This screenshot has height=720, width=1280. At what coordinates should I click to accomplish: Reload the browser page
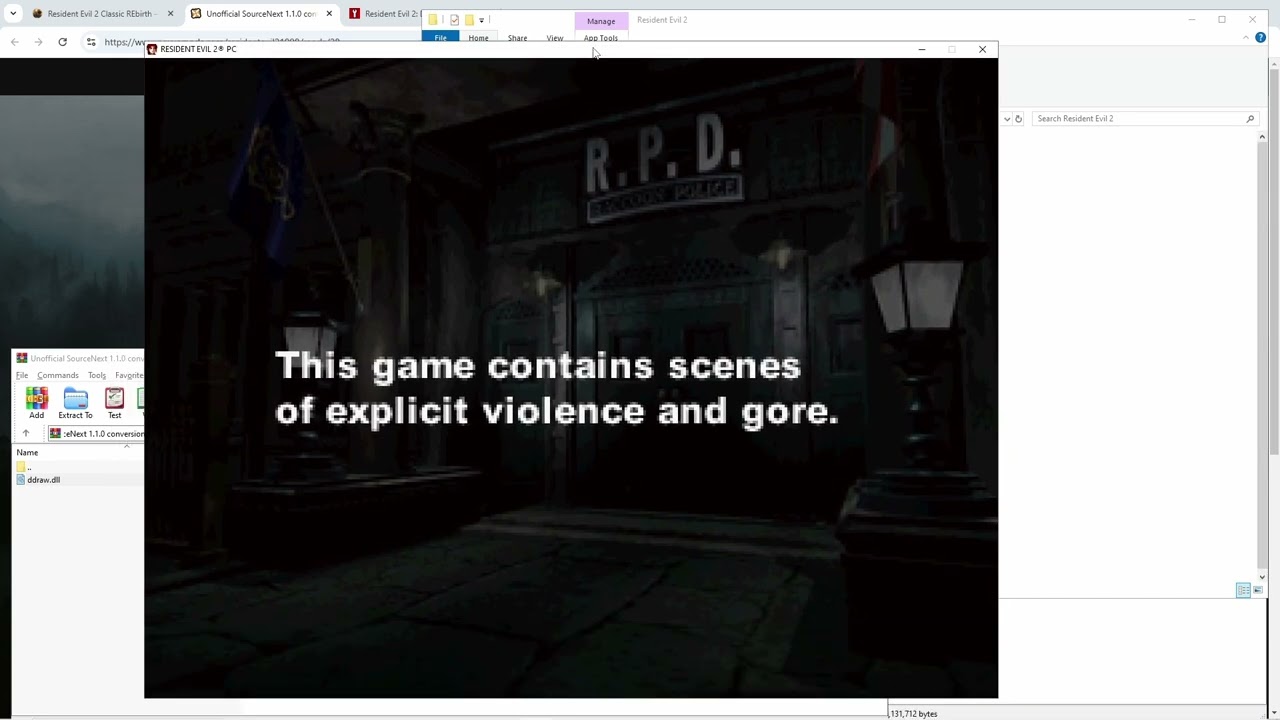tap(62, 42)
